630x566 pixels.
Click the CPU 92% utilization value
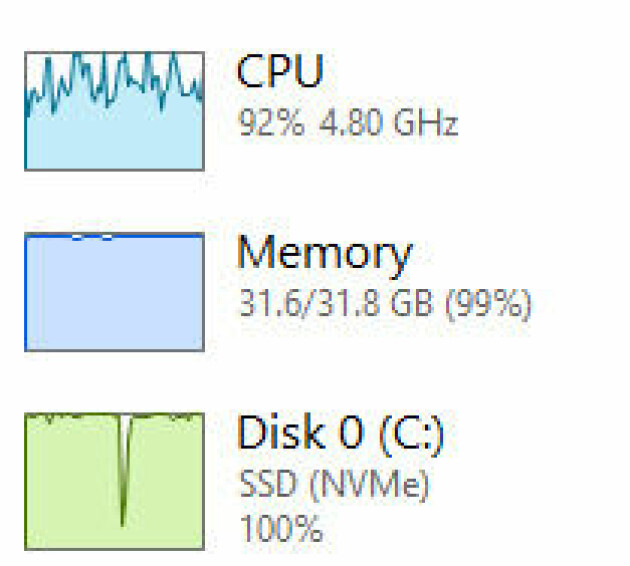272,122
